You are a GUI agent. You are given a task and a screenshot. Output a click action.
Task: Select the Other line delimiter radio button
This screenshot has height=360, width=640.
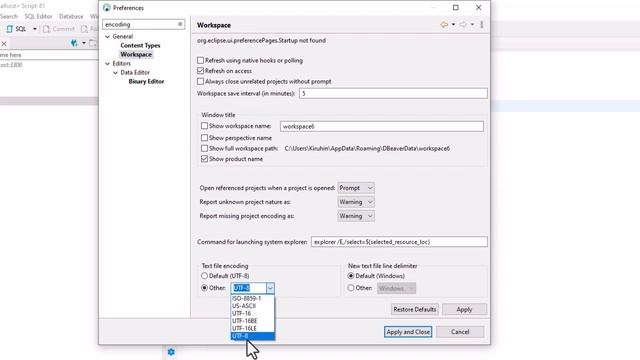click(351, 288)
